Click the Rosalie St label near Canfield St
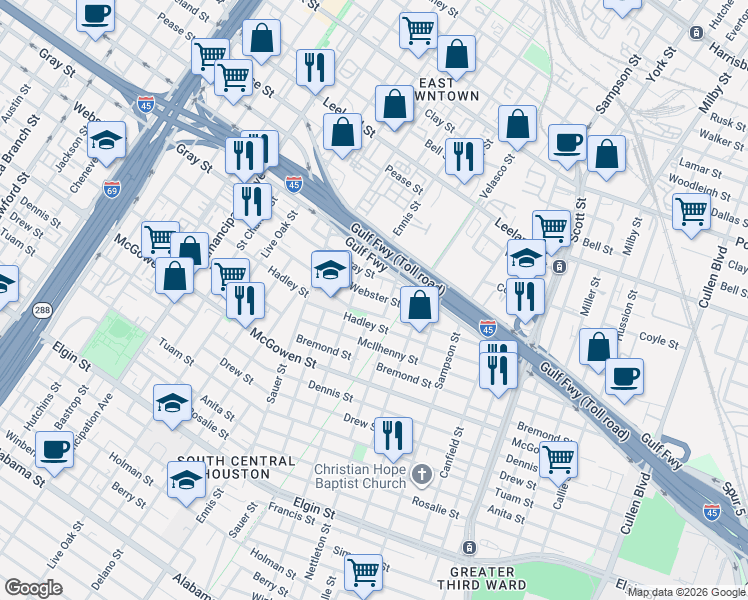The height and width of the screenshot is (600, 748). click(x=436, y=507)
